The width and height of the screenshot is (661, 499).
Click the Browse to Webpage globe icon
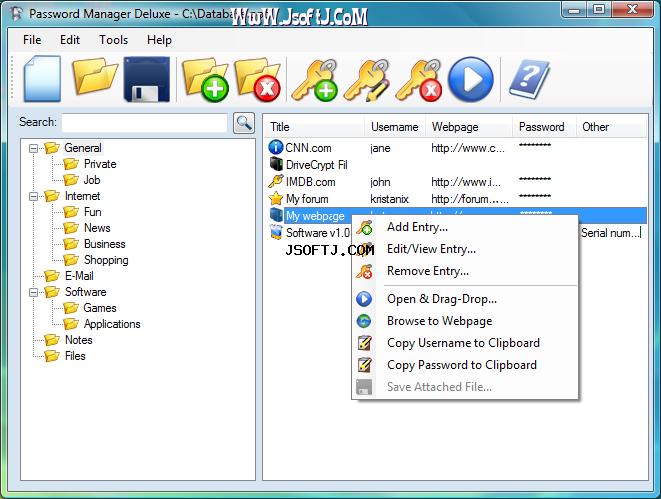tap(364, 321)
